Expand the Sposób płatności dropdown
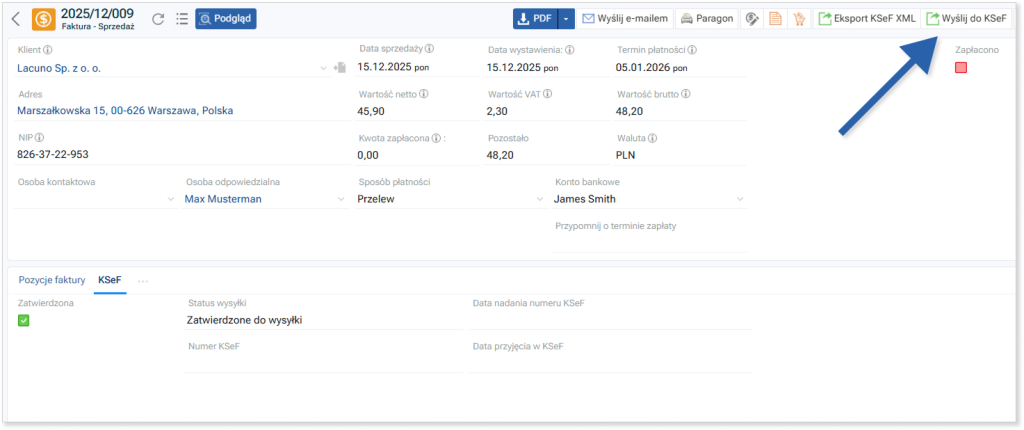 [538, 199]
